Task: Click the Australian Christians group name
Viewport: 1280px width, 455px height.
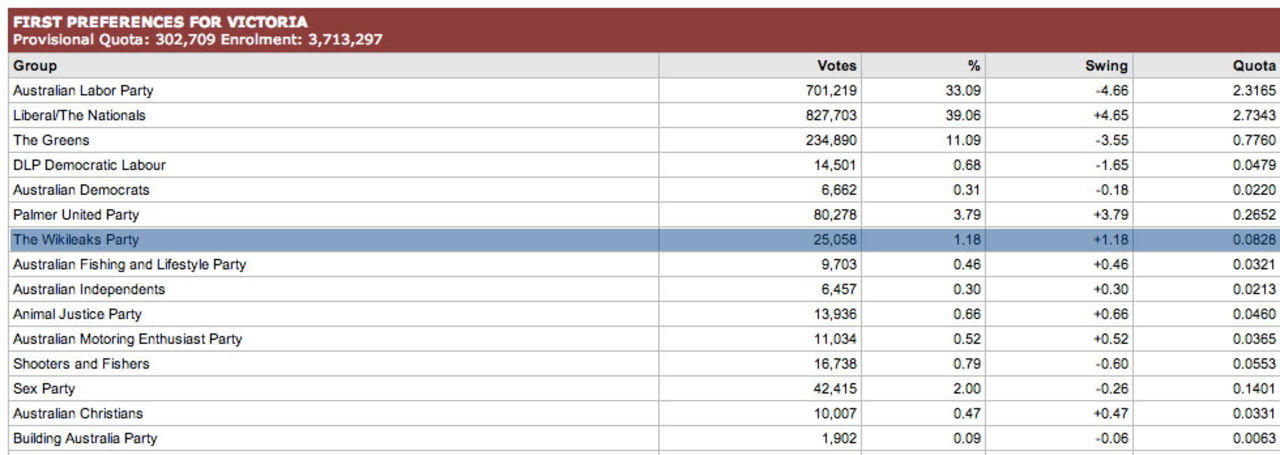Action: point(78,414)
